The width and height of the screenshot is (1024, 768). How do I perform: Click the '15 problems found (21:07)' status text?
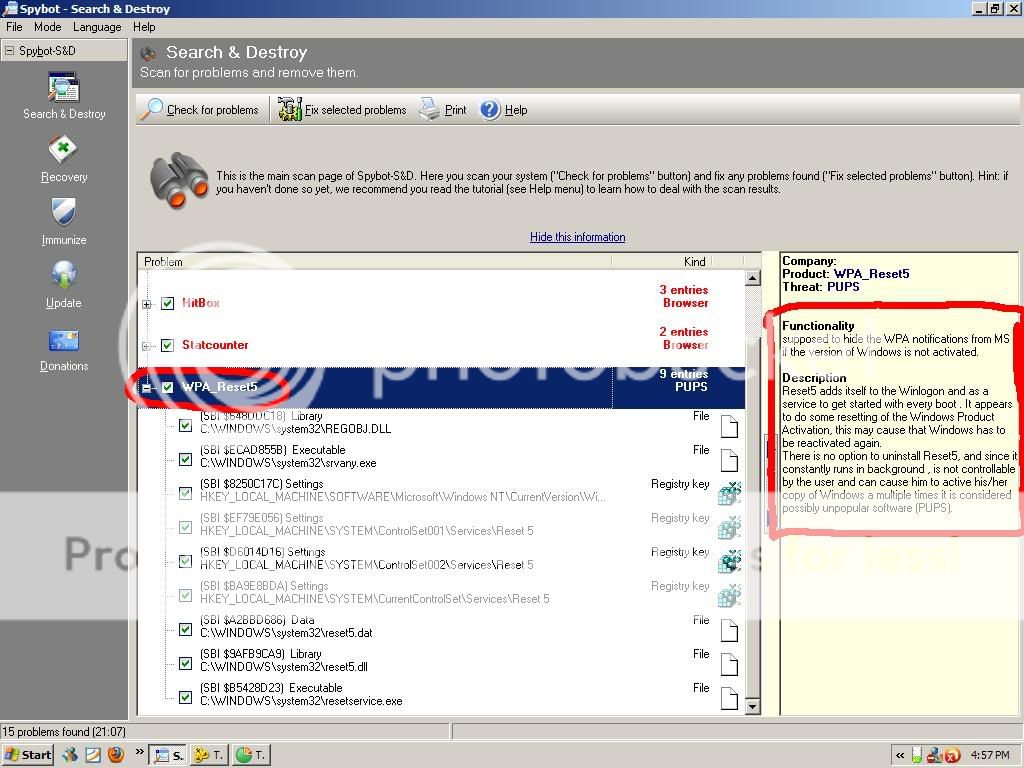click(x=64, y=731)
